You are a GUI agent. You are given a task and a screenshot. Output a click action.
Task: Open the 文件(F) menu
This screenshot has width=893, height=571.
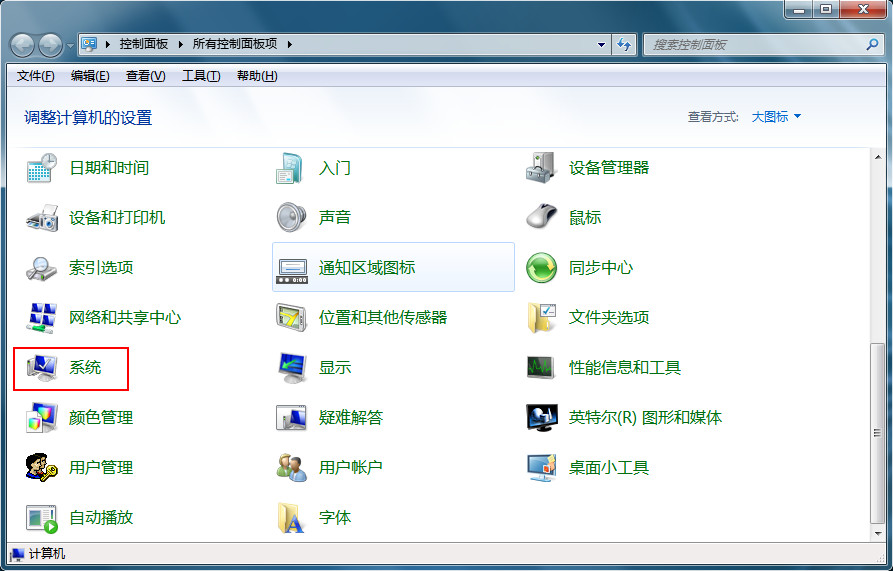35,76
